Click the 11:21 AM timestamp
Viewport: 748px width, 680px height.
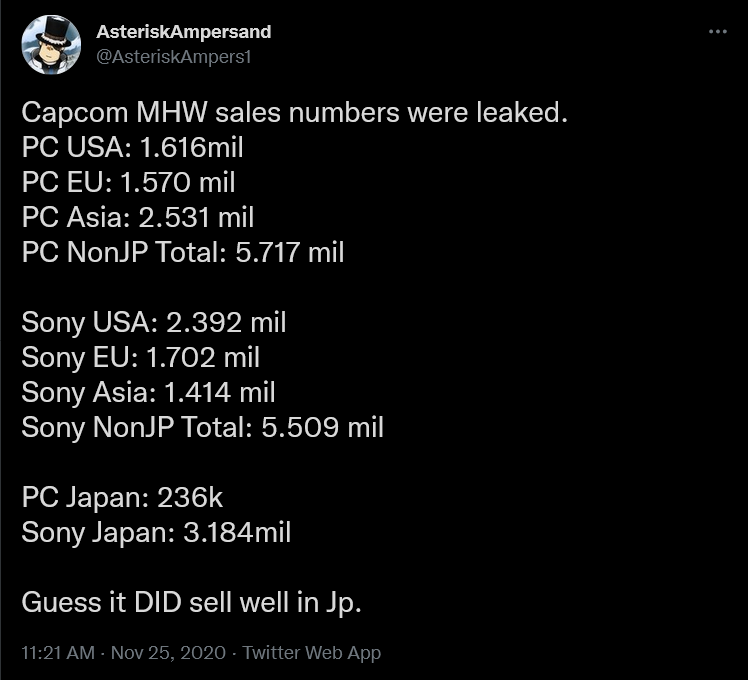58,652
